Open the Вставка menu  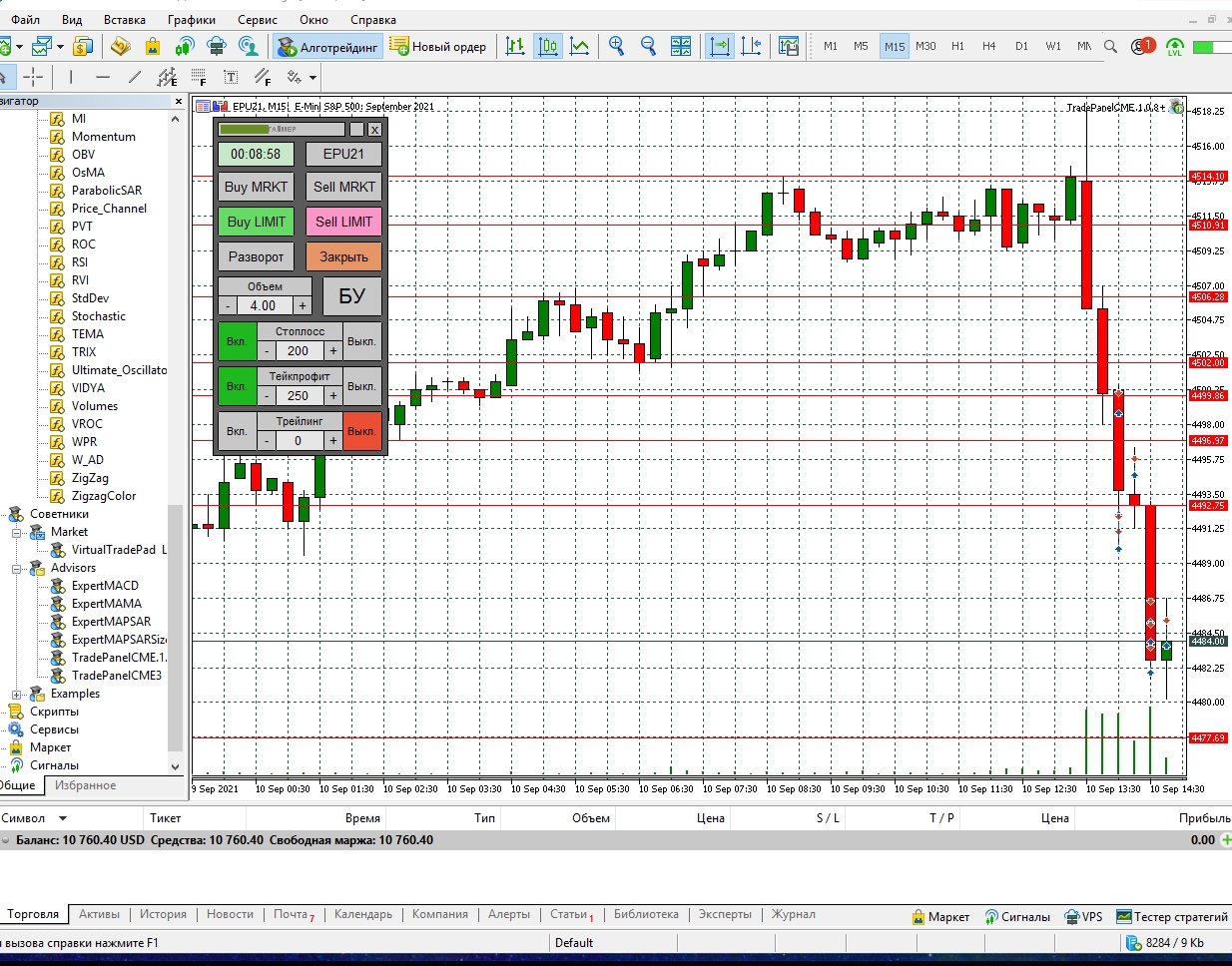[125, 20]
